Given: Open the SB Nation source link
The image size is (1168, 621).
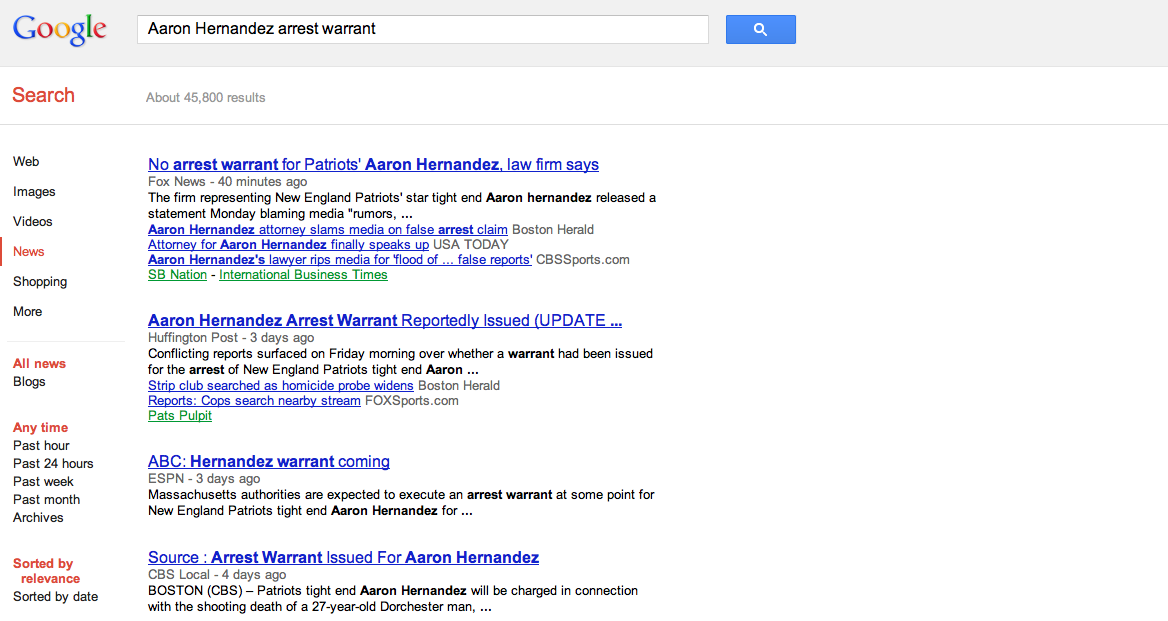Looking at the screenshot, I should tap(177, 275).
